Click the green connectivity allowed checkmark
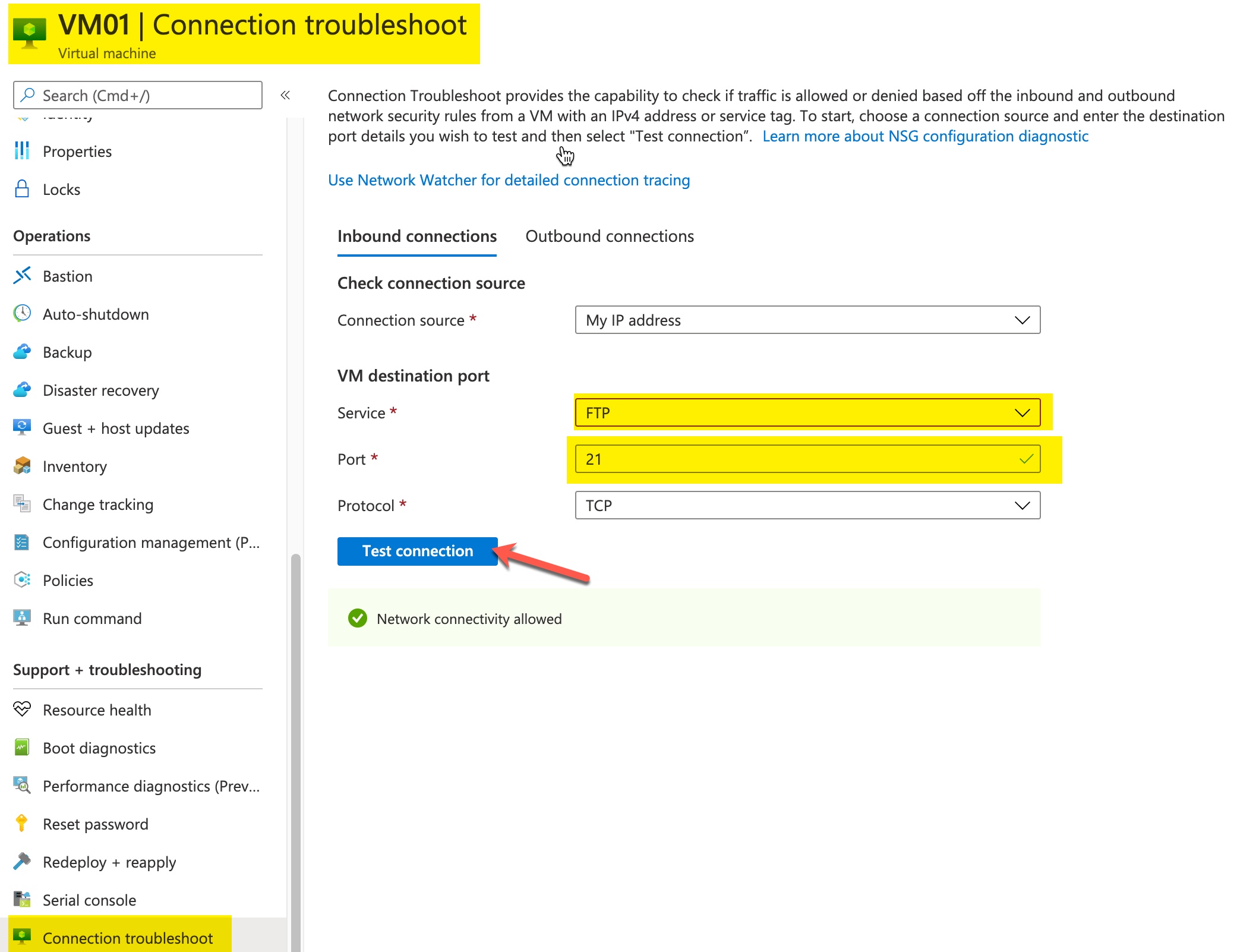Viewport: 1237px width, 952px height. tap(358, 619)
